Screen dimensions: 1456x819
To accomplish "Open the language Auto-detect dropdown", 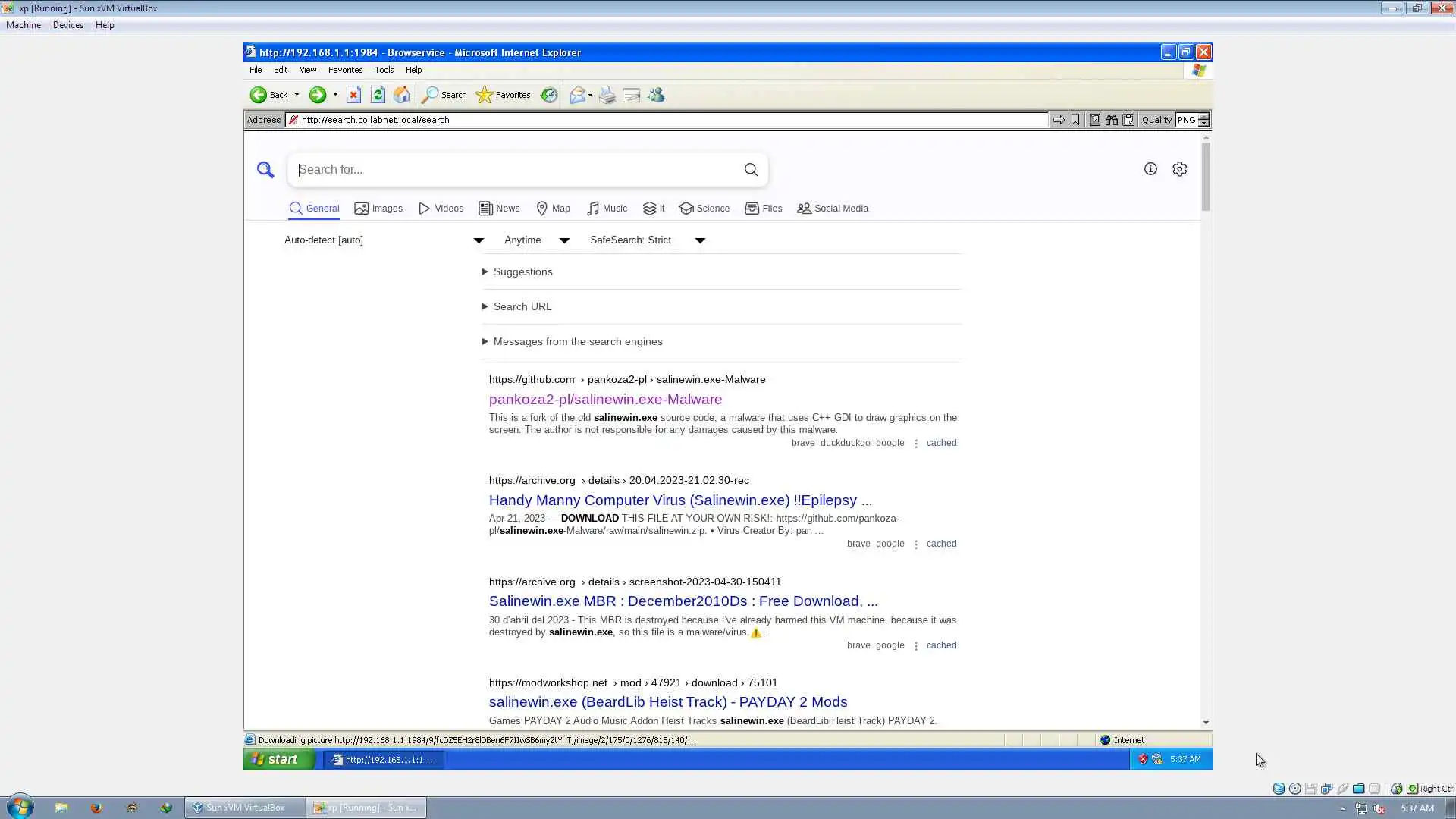I will point(384,240).
